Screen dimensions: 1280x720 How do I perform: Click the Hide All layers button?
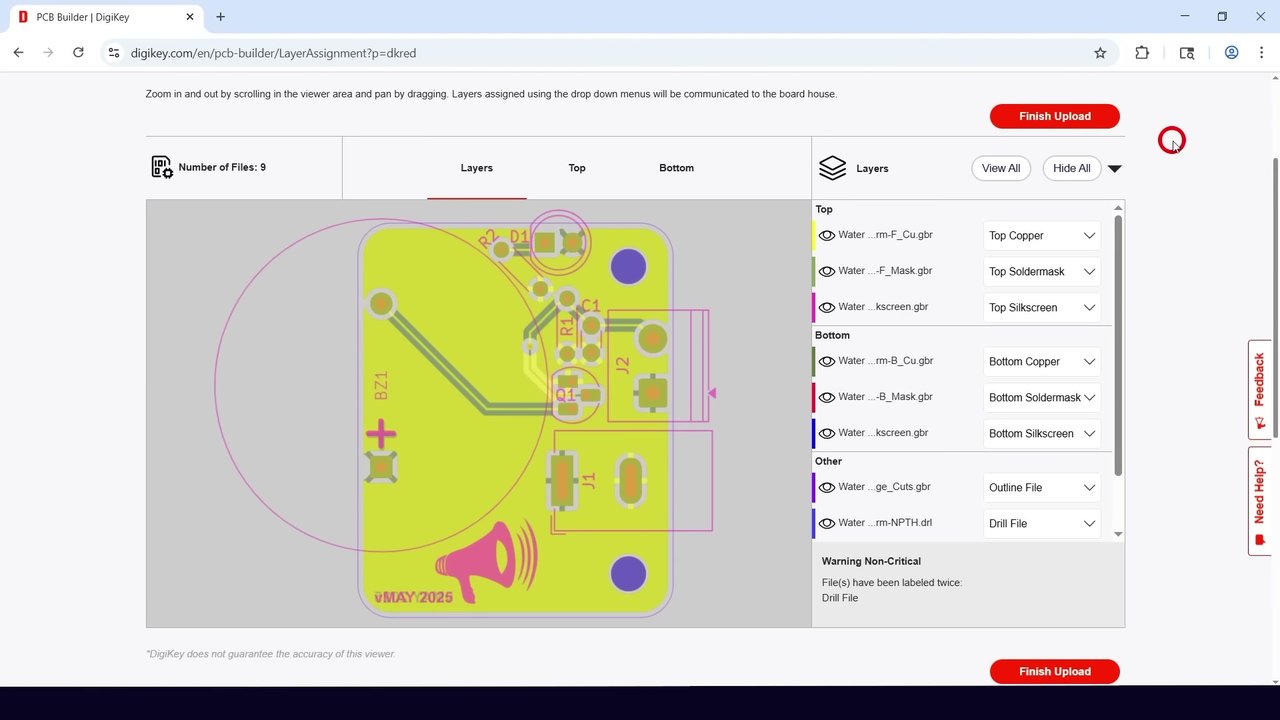tap(1072, 168)
